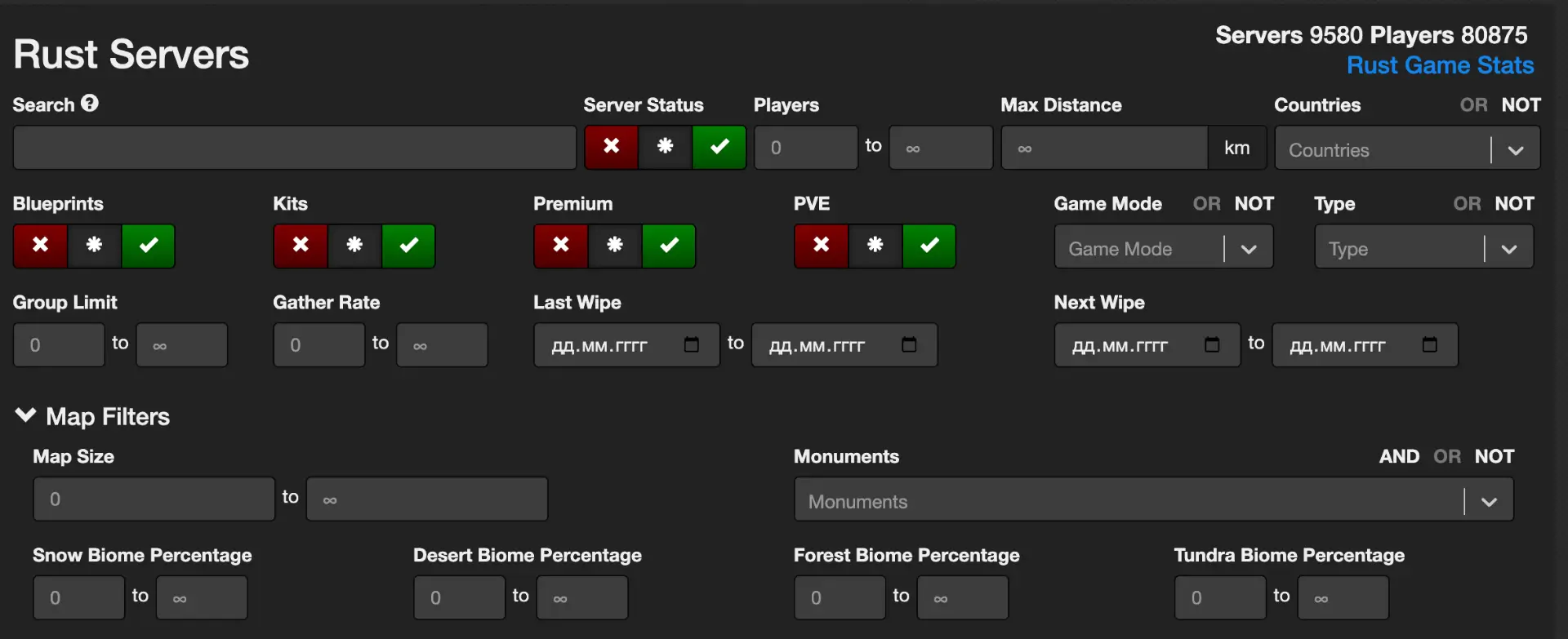This screenshot has width=1568, height=639.
Task: Set Server Status to red X offline
Action: click(611, 147)
